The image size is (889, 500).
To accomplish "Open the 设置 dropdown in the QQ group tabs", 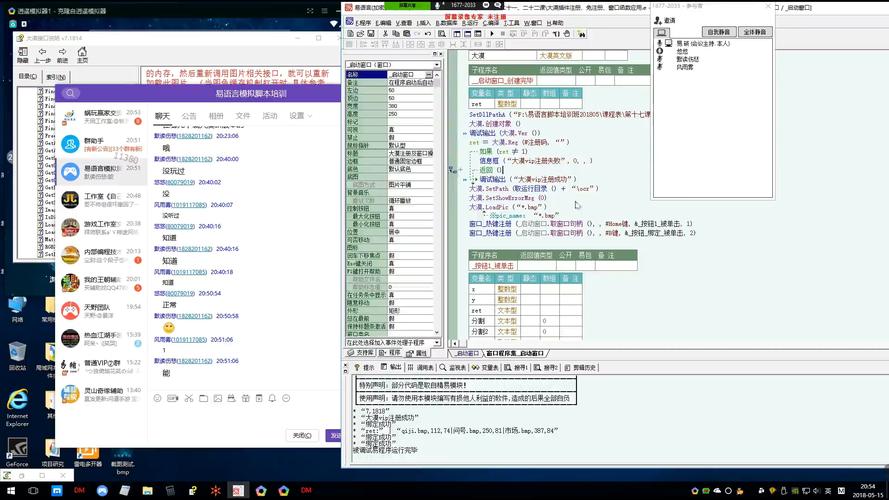I will click(x=300, y=116).
